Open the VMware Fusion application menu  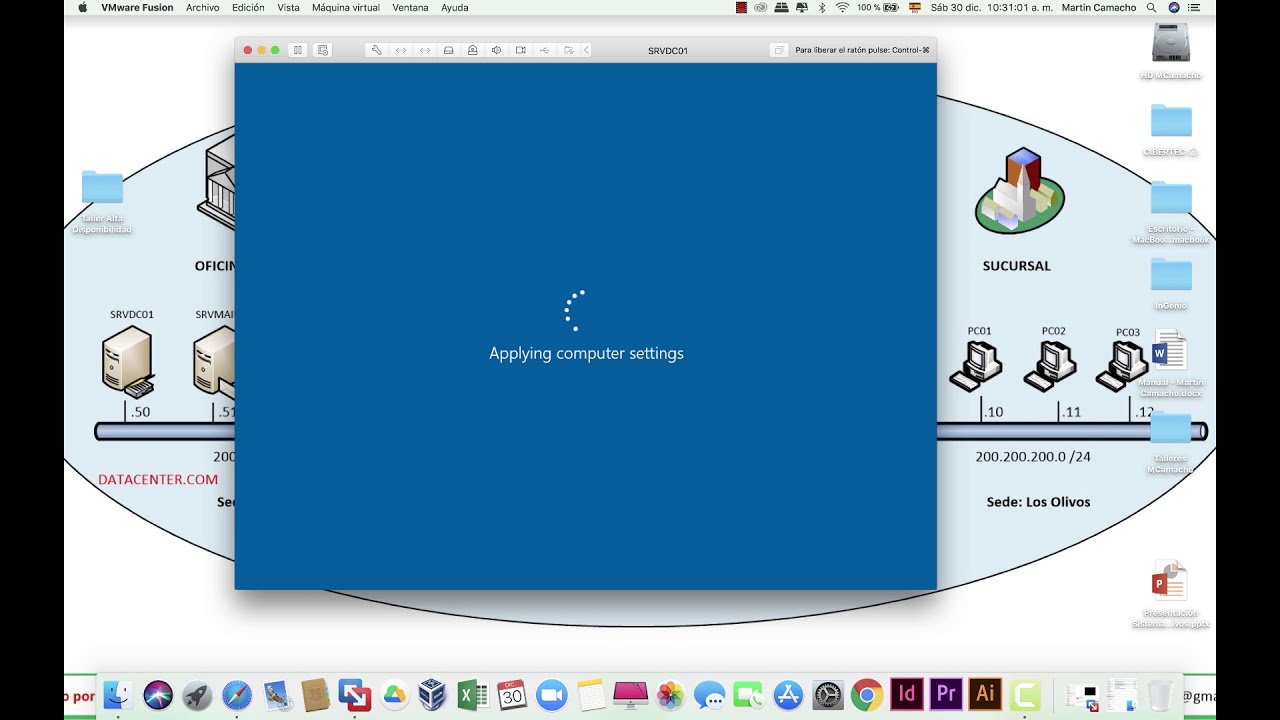137,7
